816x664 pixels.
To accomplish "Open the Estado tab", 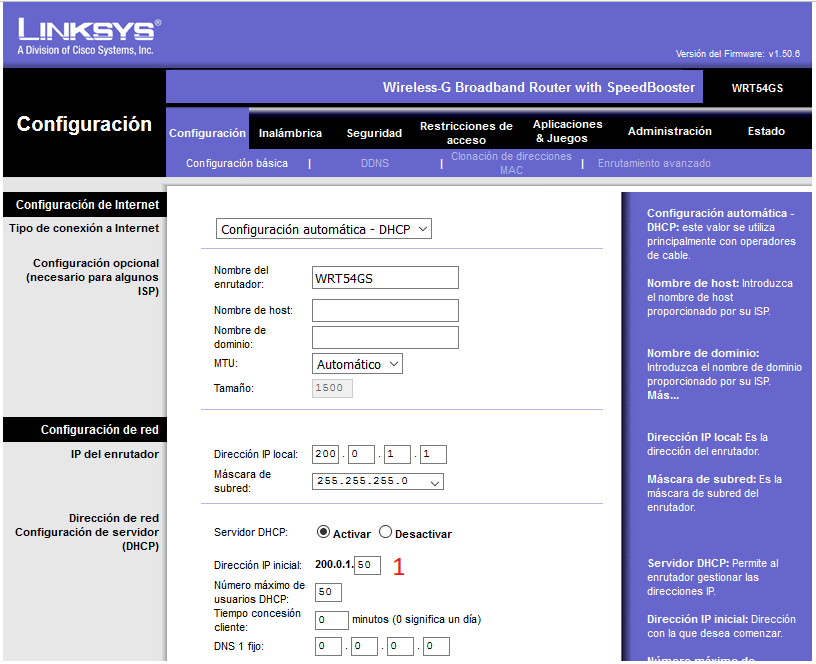I will tap(766, 131).
